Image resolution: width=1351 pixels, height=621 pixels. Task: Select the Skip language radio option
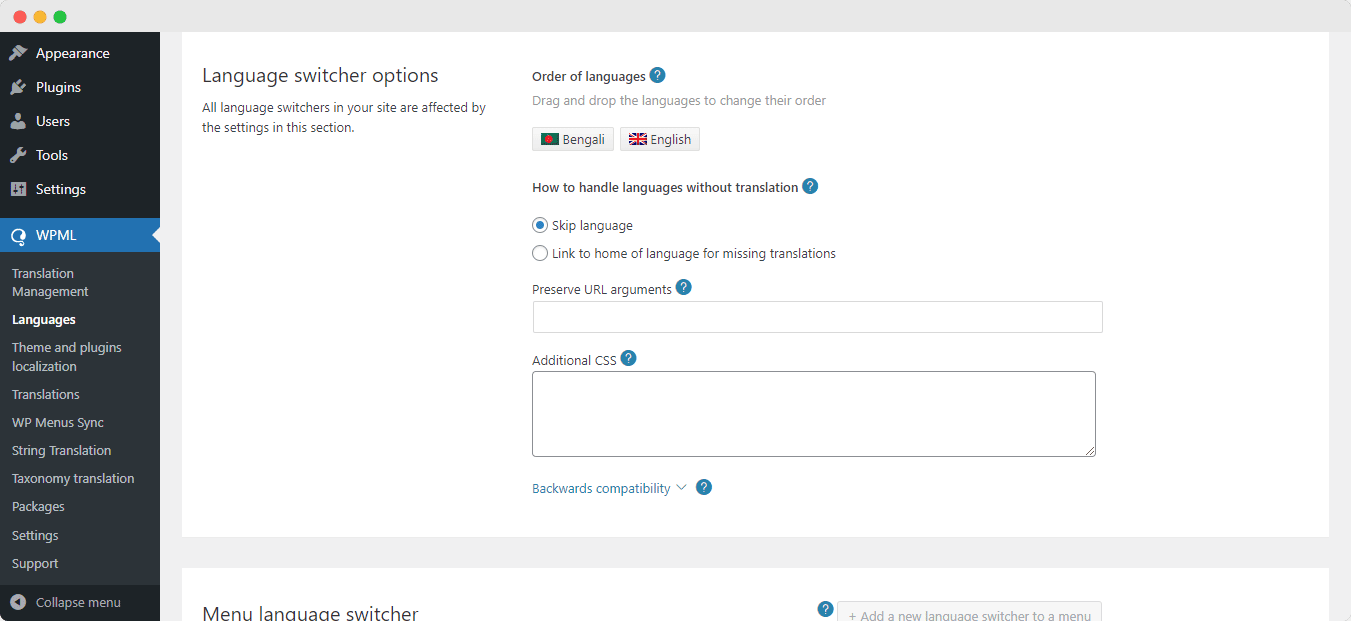(540, 225)
